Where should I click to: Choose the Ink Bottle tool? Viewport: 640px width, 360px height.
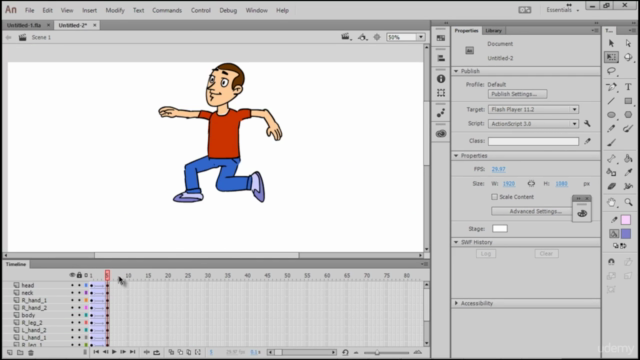point(611,173)
